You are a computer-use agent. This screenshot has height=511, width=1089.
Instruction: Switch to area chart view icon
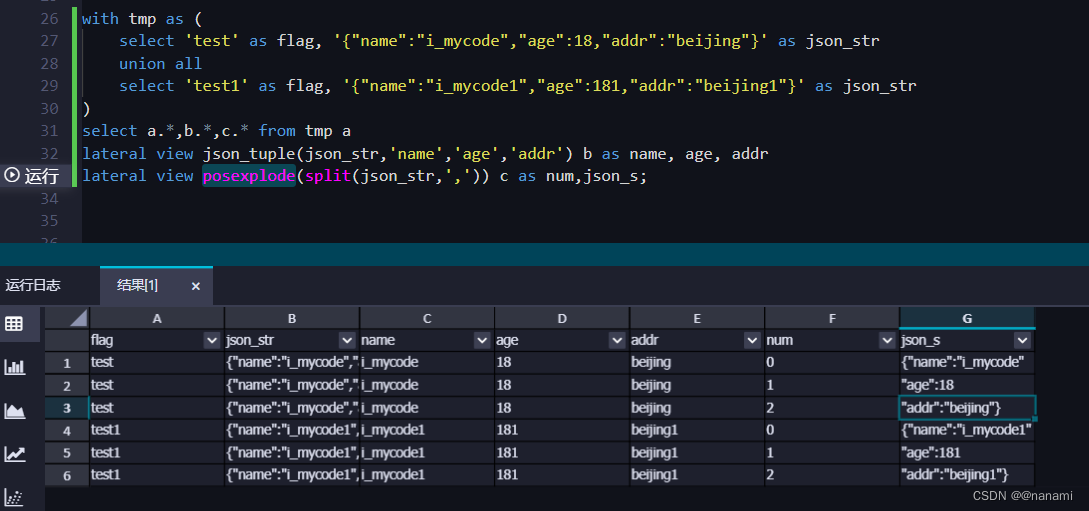(x=15, y=411)
